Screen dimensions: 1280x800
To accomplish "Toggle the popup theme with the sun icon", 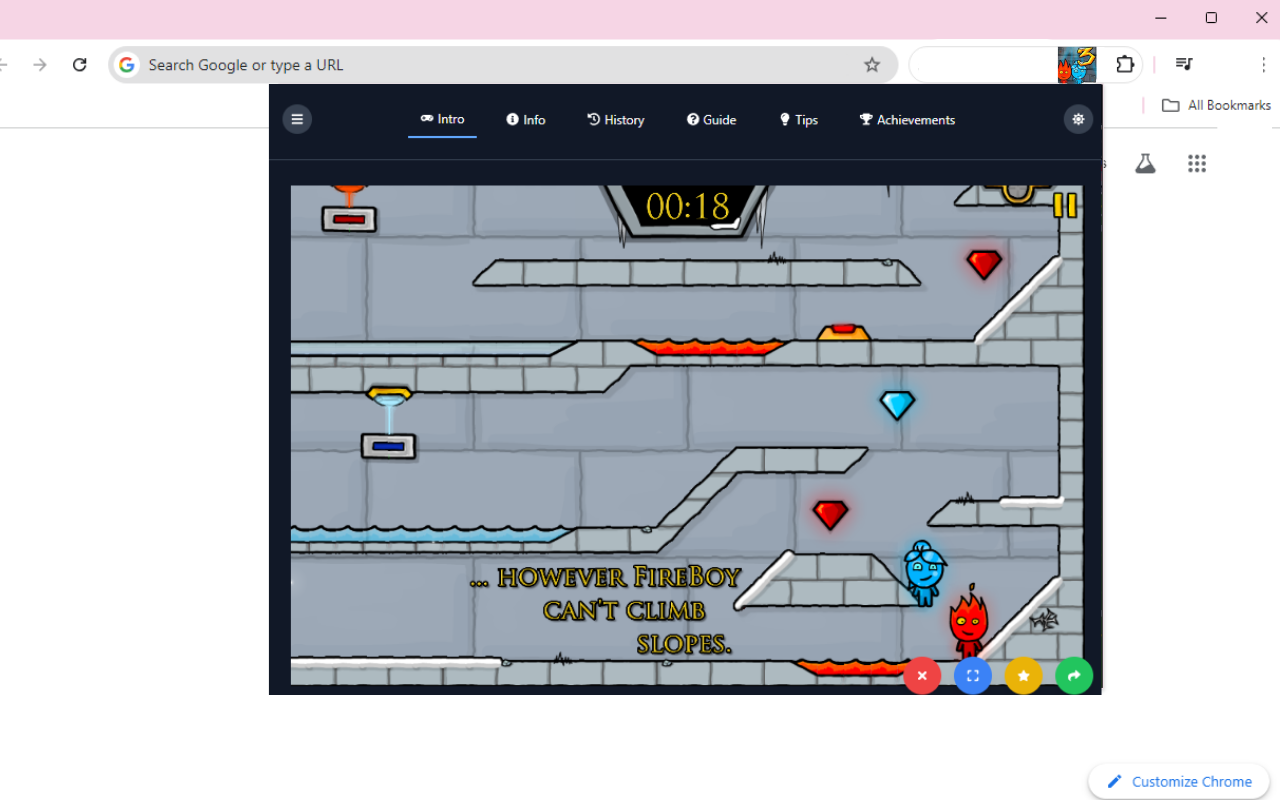I will coord(1078,119).
